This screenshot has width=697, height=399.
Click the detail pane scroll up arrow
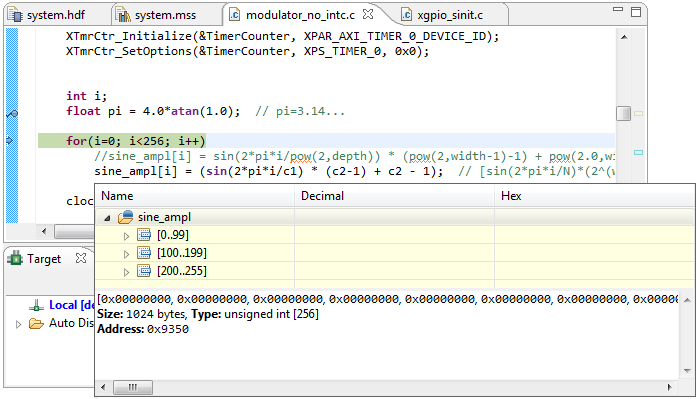[687, 300]
